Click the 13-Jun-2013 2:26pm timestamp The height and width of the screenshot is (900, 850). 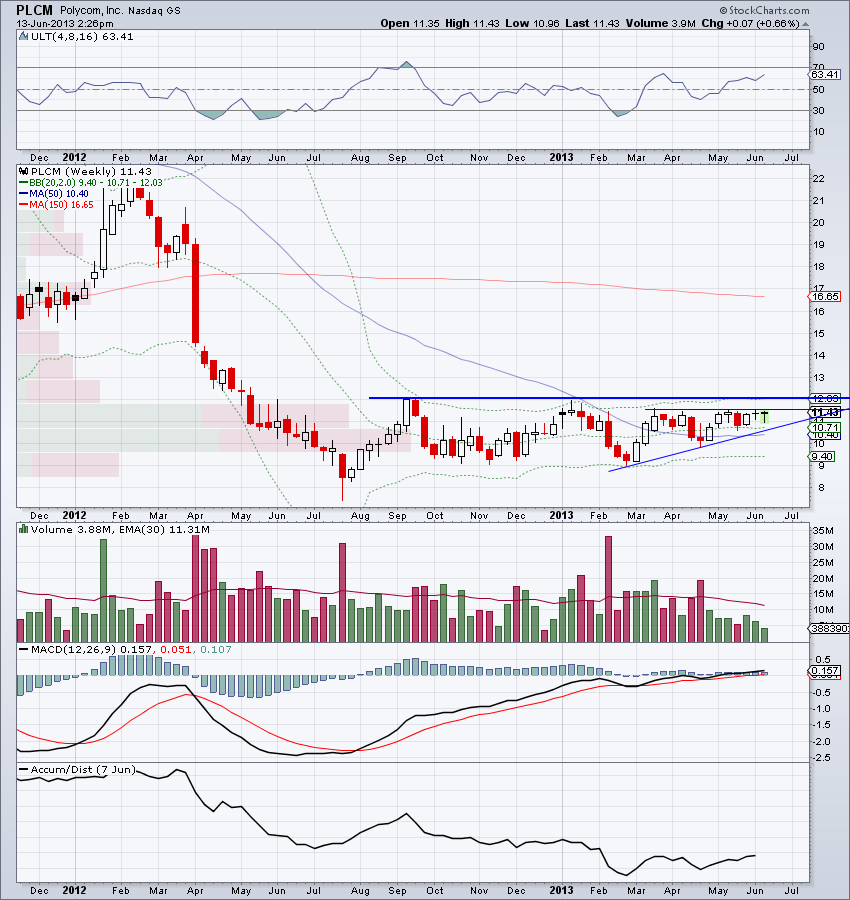coord(65,24)
